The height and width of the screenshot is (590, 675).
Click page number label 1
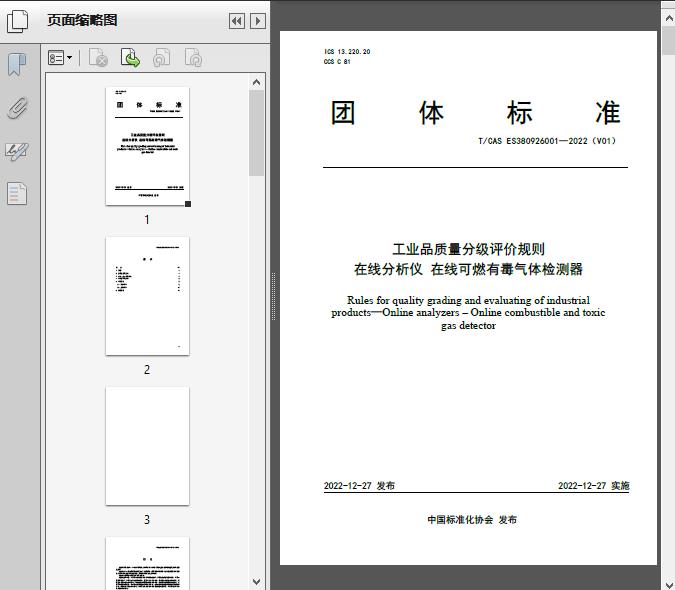pos(147,220)
